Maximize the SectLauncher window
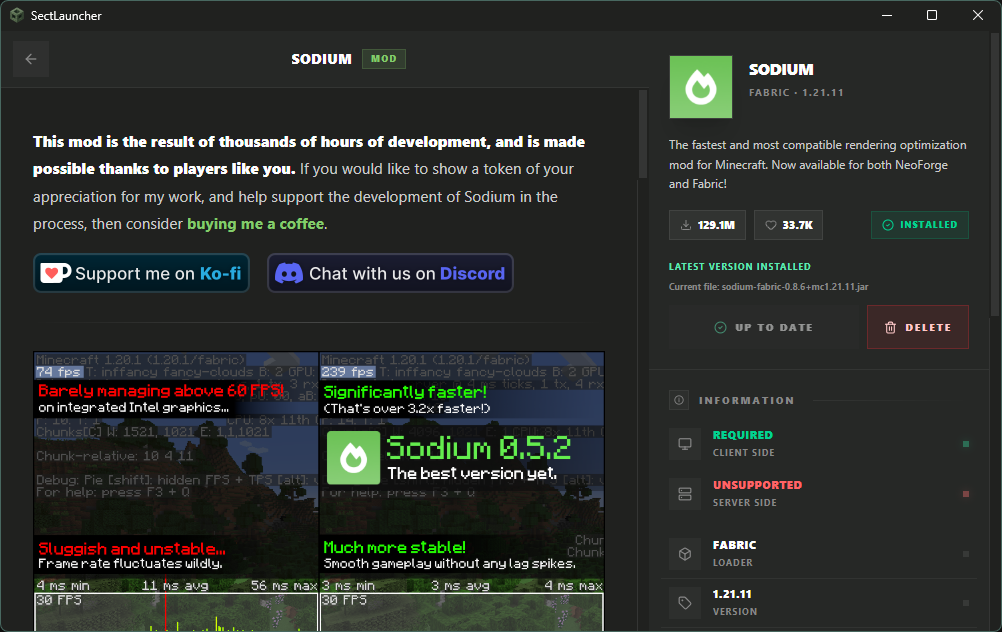 [932, 15]
